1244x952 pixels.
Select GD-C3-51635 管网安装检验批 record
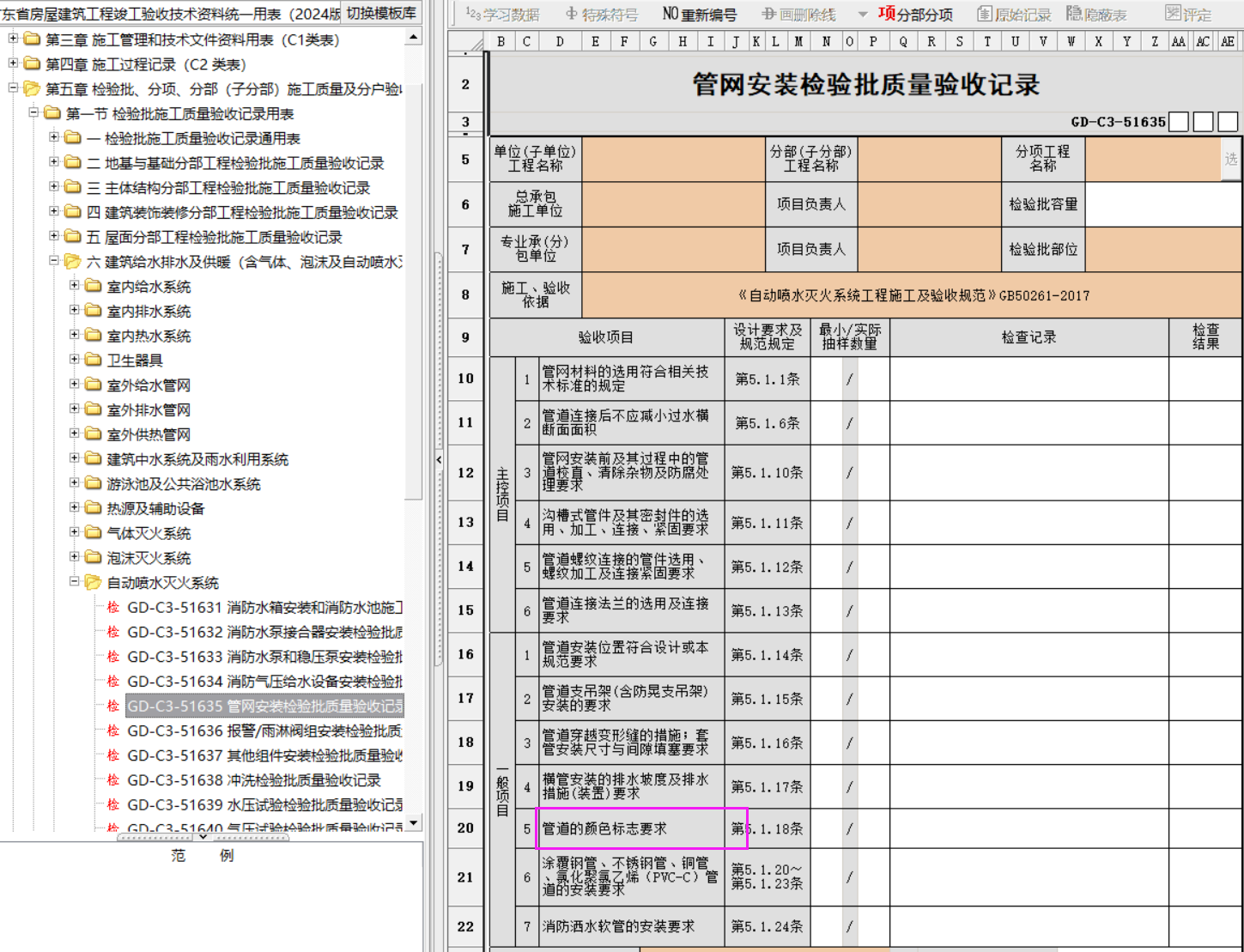(x=264, y=706)
